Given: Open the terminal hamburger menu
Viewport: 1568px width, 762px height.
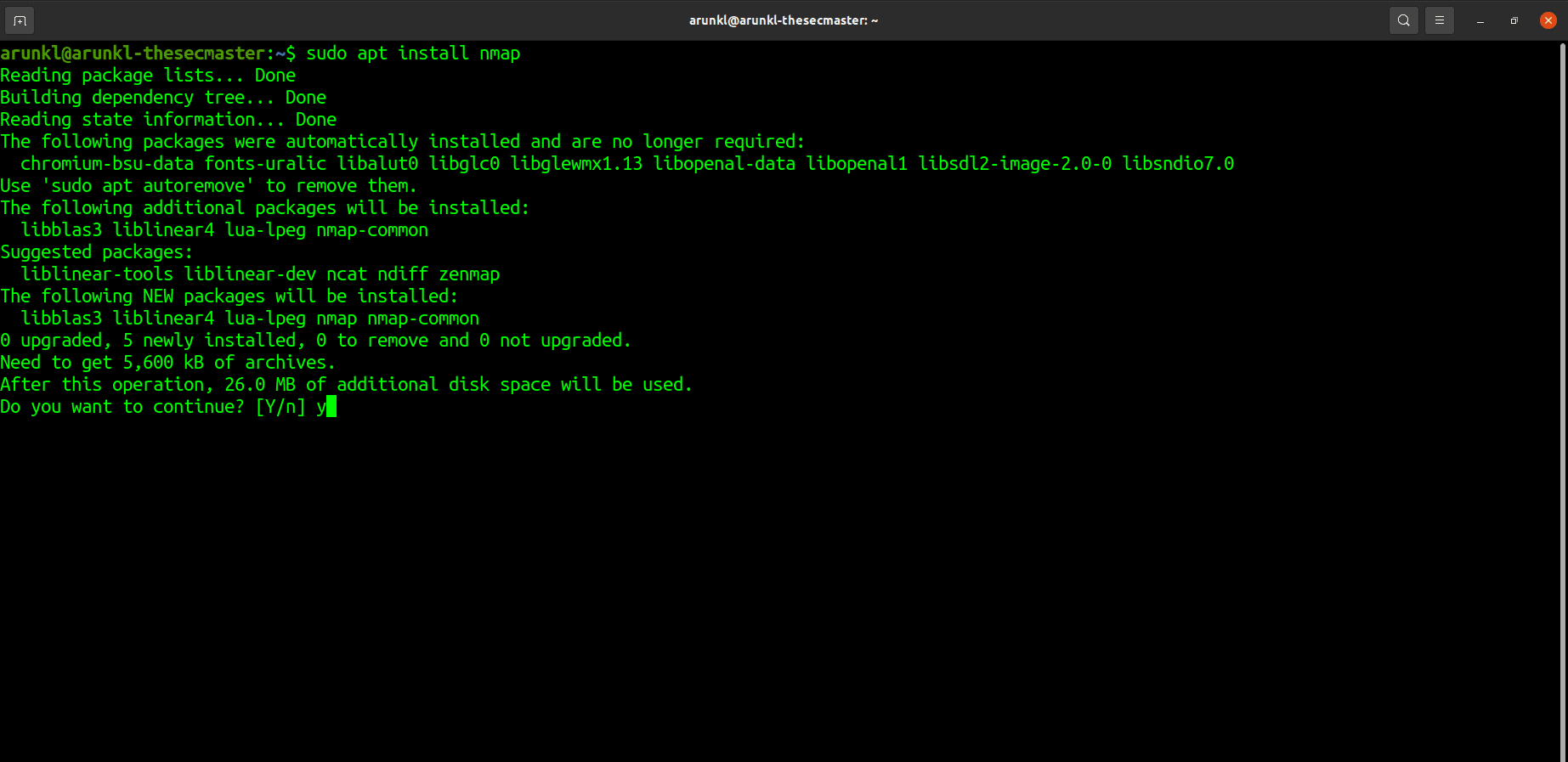Looking at the screenshot, I should [1440, 20].
